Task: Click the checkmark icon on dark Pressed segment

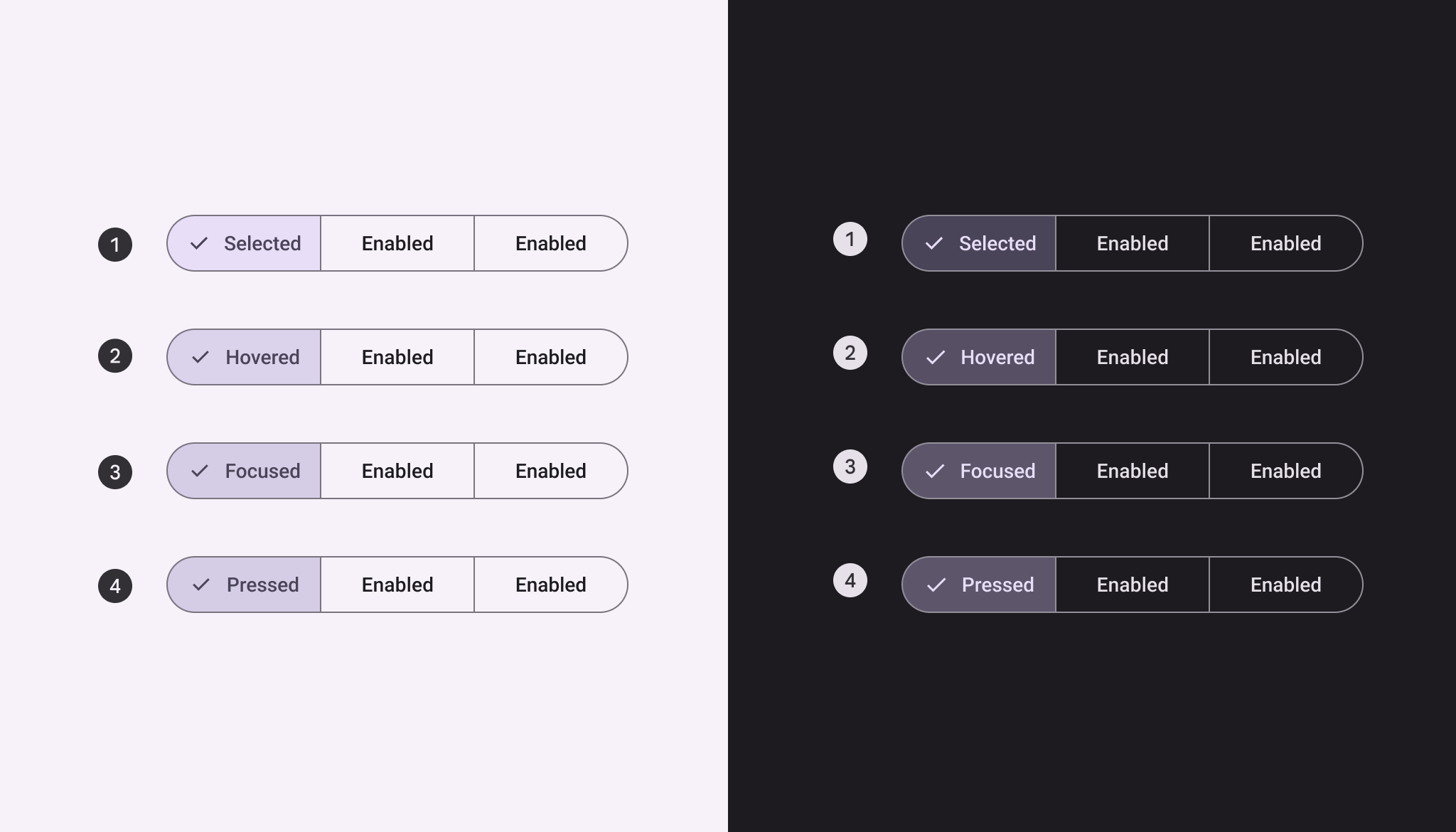Action: tap(936, 585)
